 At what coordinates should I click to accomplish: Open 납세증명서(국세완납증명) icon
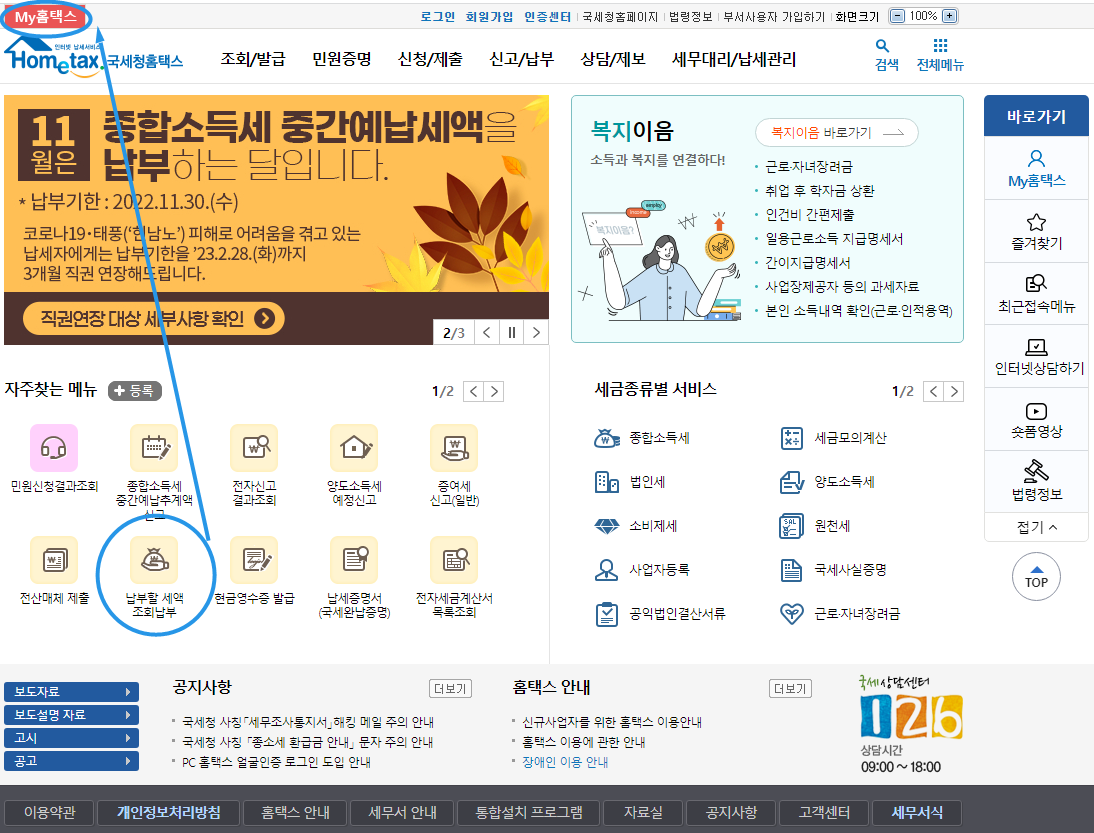pos(354,560)
